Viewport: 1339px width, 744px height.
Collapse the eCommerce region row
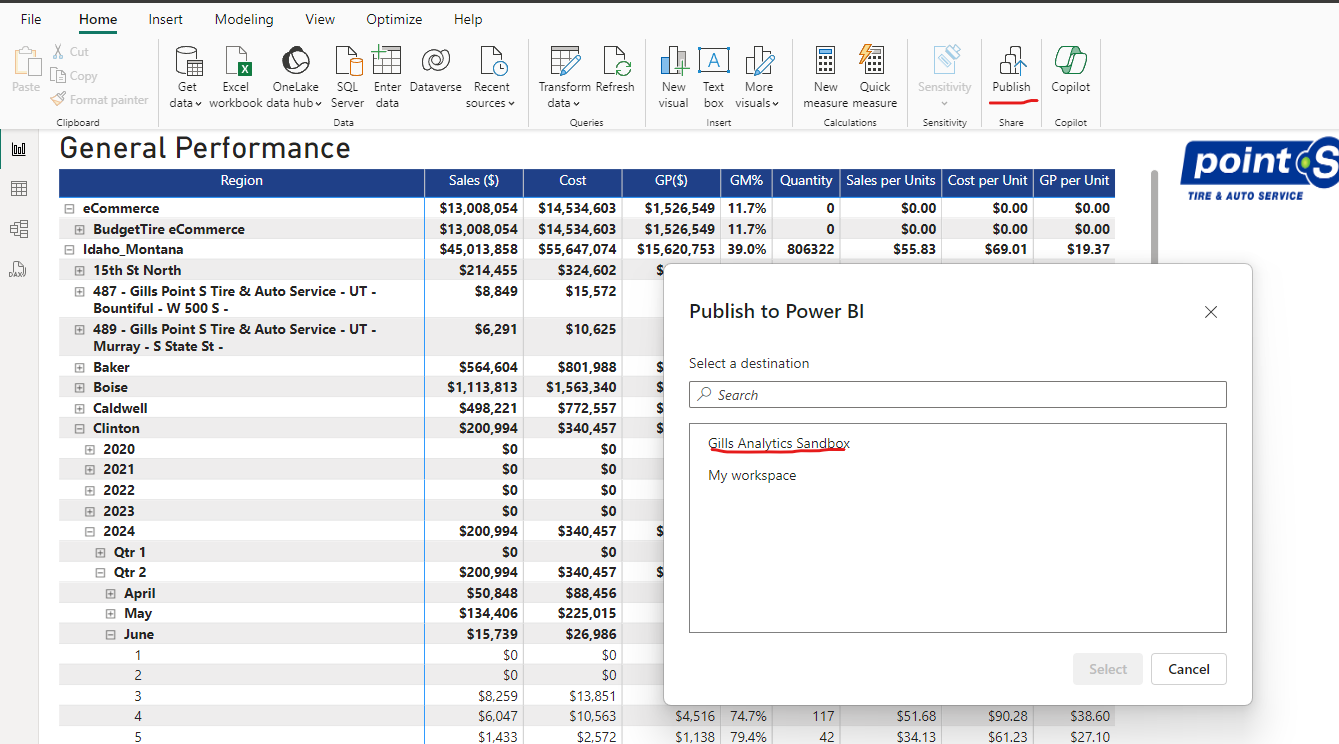70,209
